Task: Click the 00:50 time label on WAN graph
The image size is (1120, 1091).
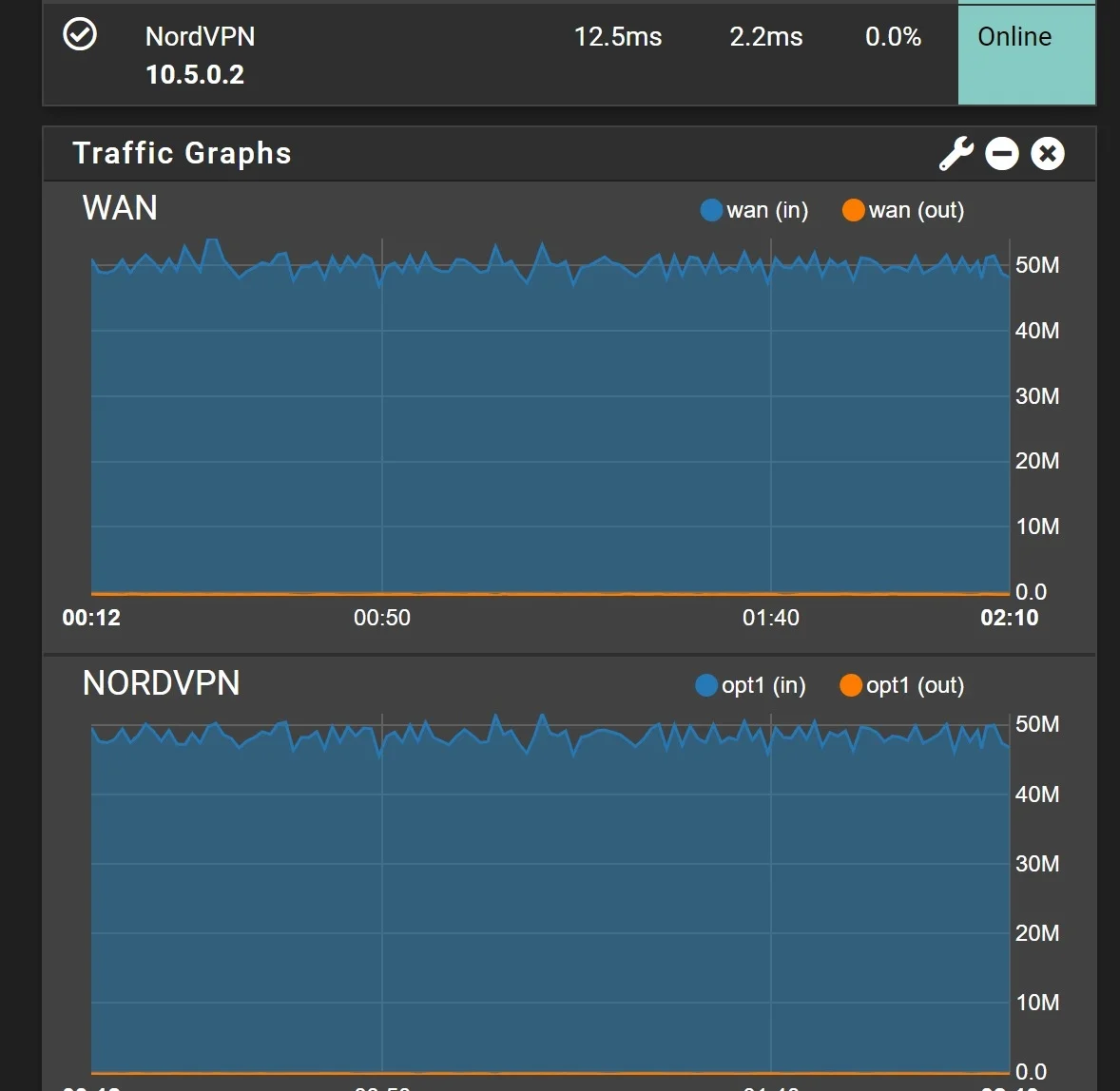Action: (382, 618)
